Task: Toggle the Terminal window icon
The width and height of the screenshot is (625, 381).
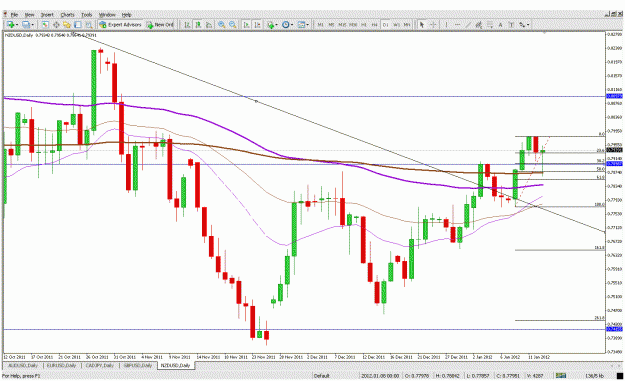Action: [x=78, y=25]
